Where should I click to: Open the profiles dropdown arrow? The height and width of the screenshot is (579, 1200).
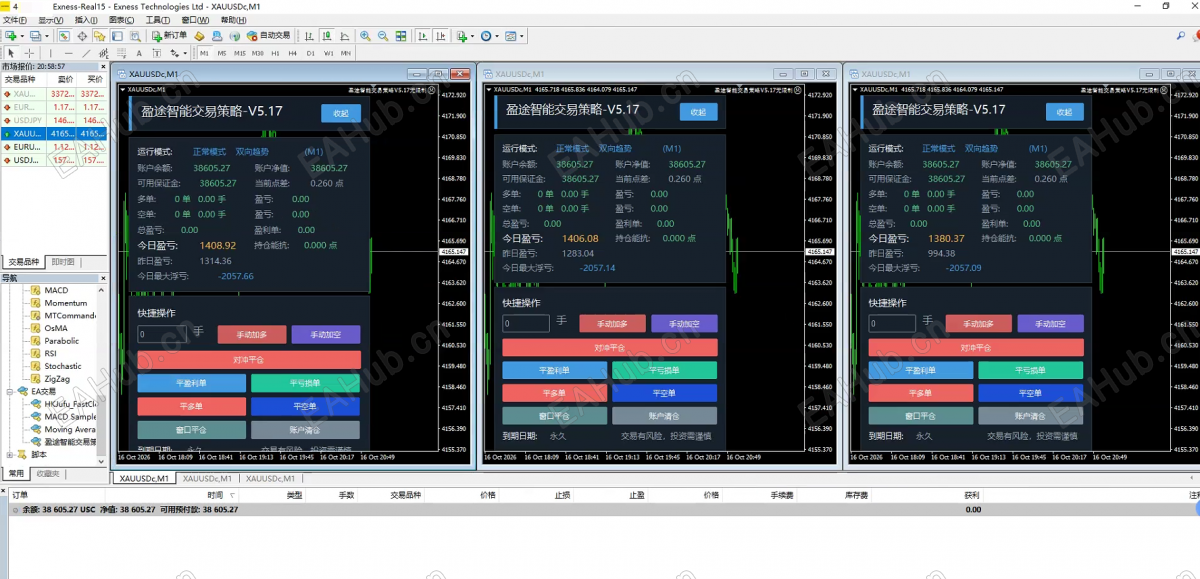[47, 36]
